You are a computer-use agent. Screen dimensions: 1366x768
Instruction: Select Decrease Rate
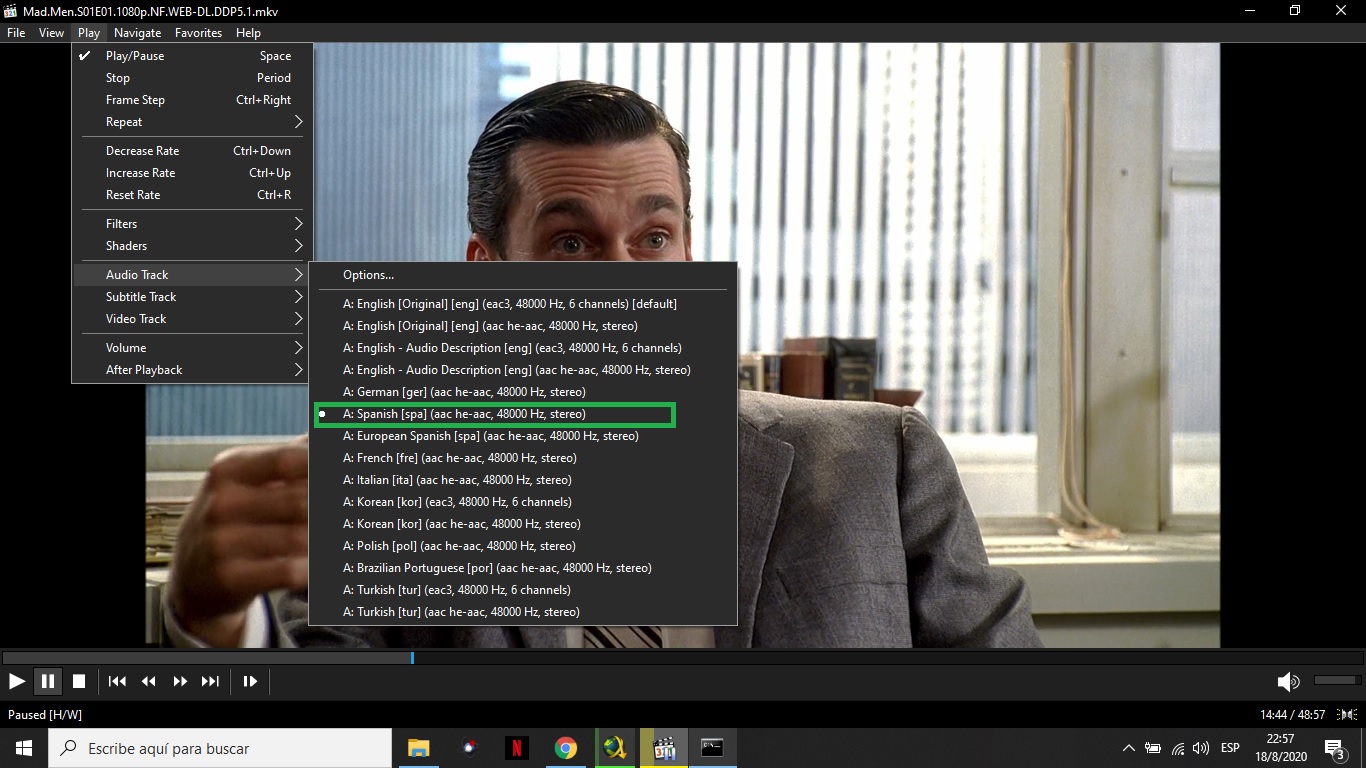192,151
